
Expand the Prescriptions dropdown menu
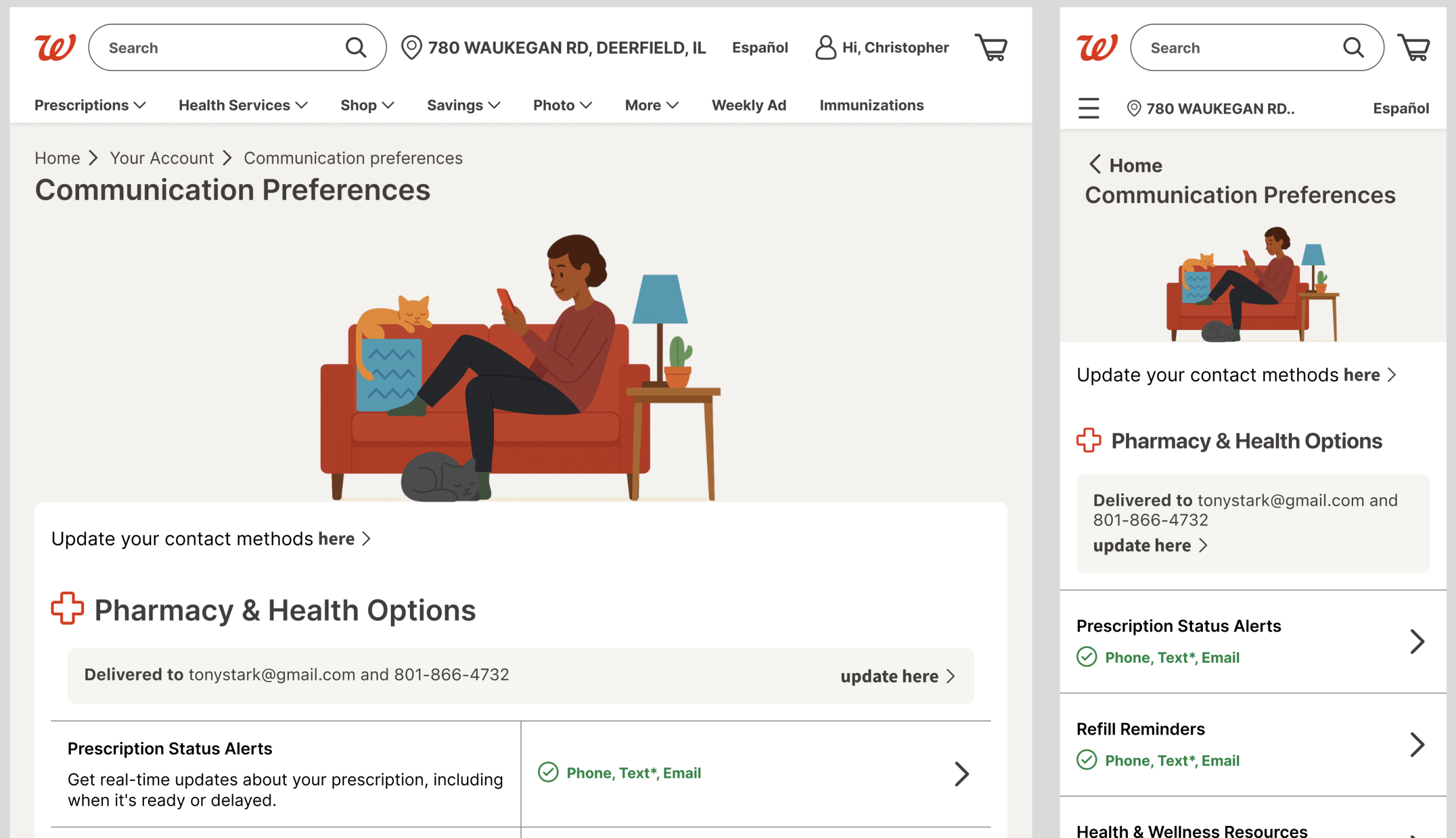[90, 105]
